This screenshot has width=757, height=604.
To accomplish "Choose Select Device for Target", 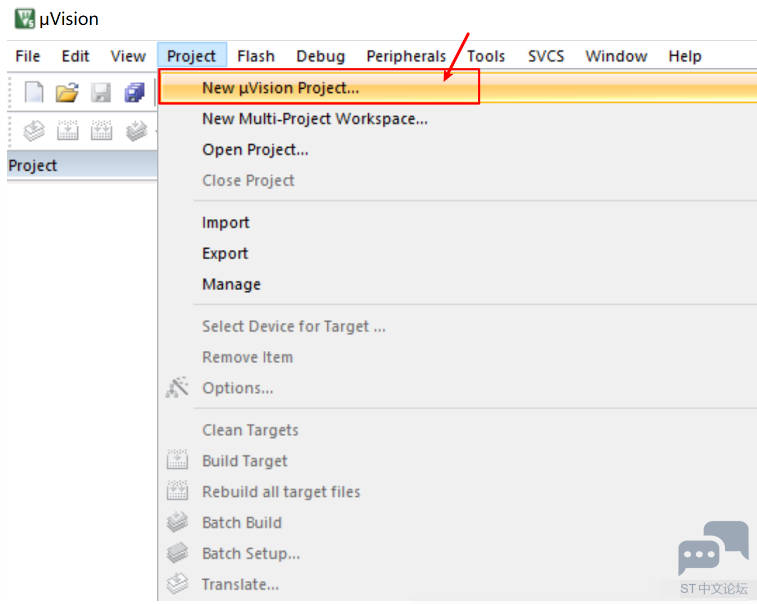I will click(458, 326).
